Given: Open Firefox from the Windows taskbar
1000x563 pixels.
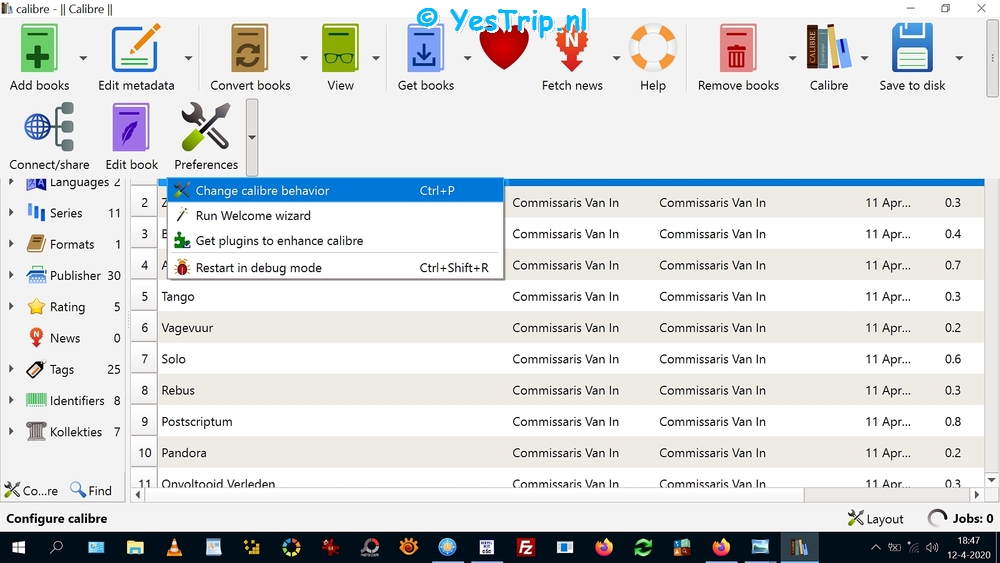Looking at the screenshot, I should coord(604,547).
